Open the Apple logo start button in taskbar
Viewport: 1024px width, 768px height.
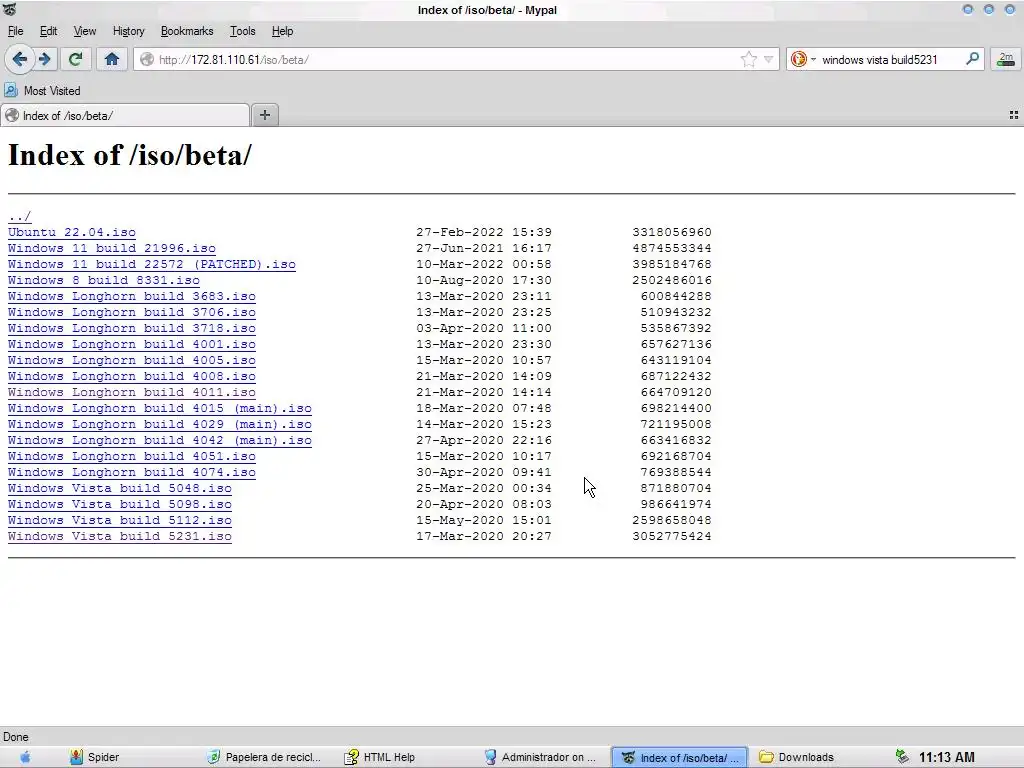point(25,757)
